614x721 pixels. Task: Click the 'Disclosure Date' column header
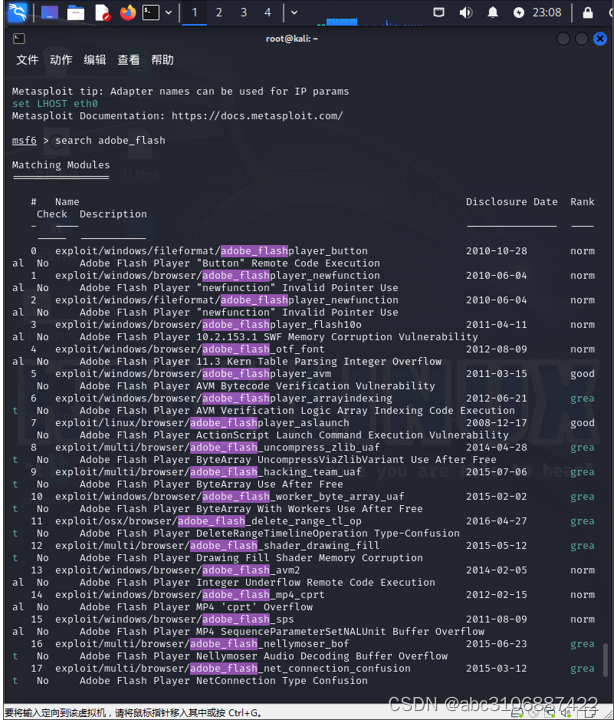tap(511, 201)
